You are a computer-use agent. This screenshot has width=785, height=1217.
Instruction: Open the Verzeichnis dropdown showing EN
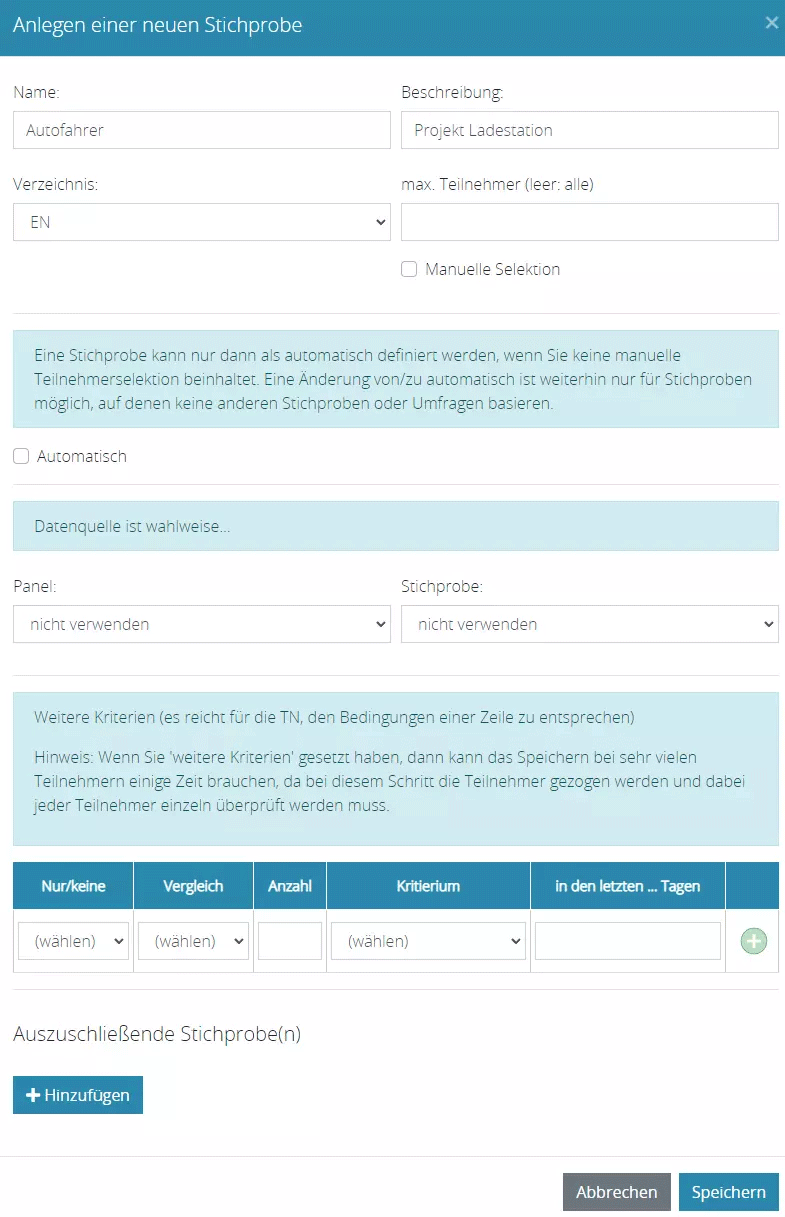(201, 222)
